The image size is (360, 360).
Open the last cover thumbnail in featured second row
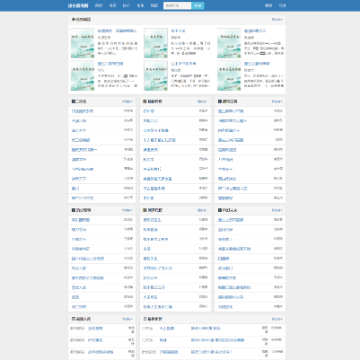coord(229,76)
